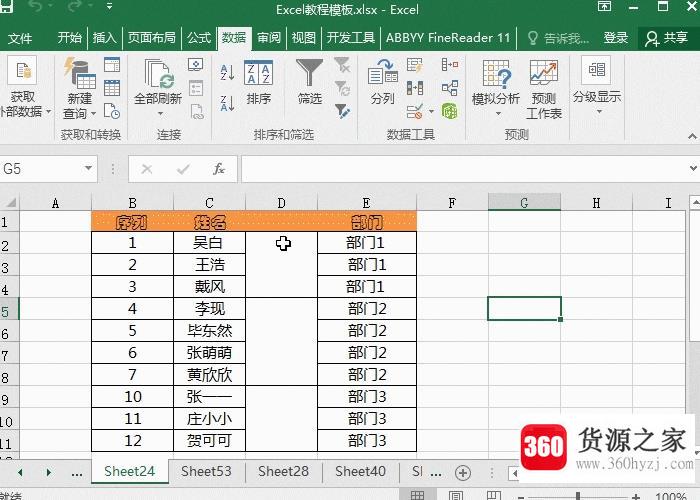
Task: Expand the formula bar chevron
Action: coord(693,168)
